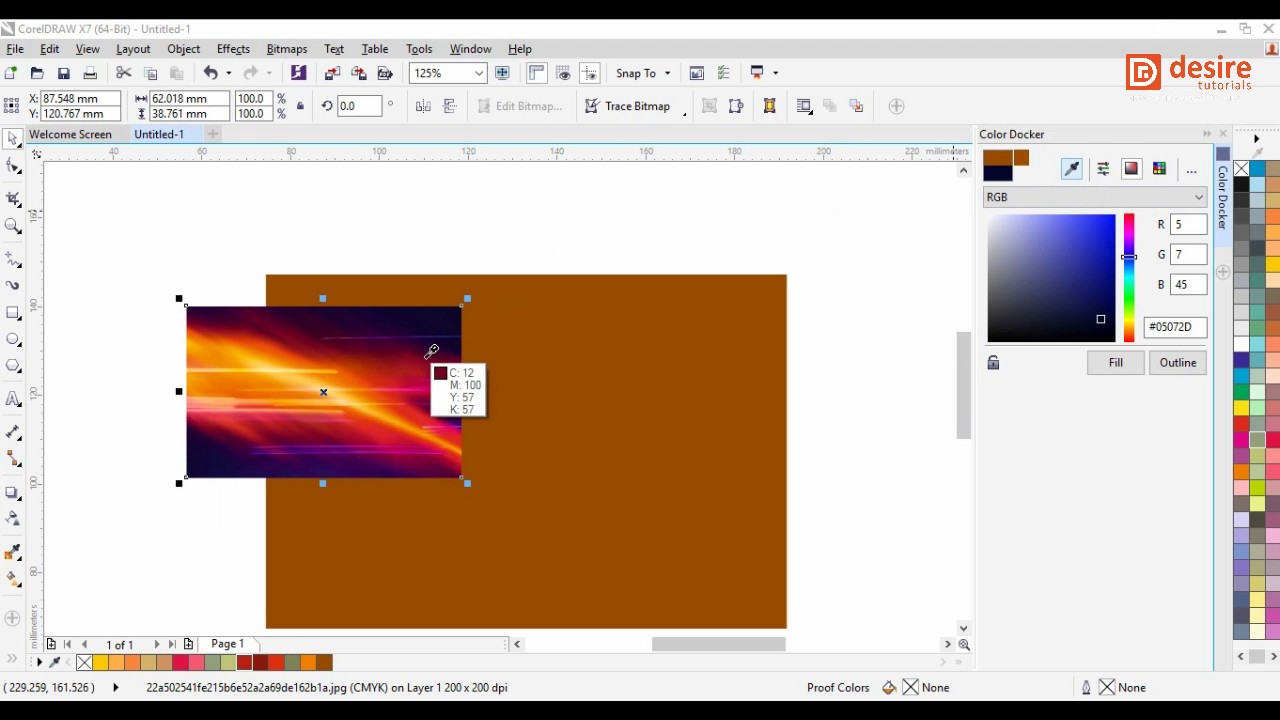Image resolution: width=1280 pixels, height=720 pixels.
Task: Click the Export icon in the toolbar
Action: (x=358, y=73)
